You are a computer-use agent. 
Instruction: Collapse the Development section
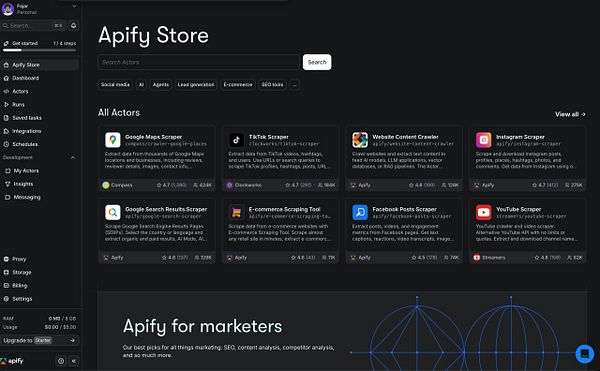73,158
